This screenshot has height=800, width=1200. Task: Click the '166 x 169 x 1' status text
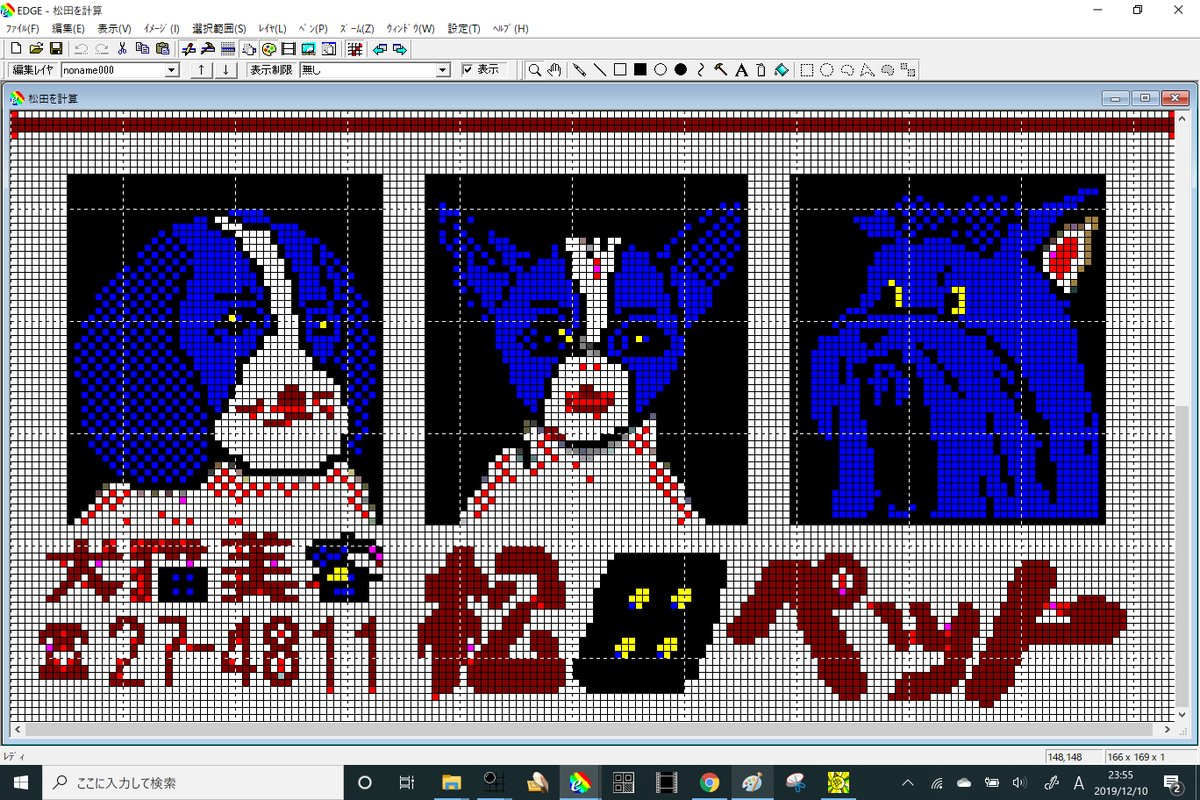[1135, 756]
